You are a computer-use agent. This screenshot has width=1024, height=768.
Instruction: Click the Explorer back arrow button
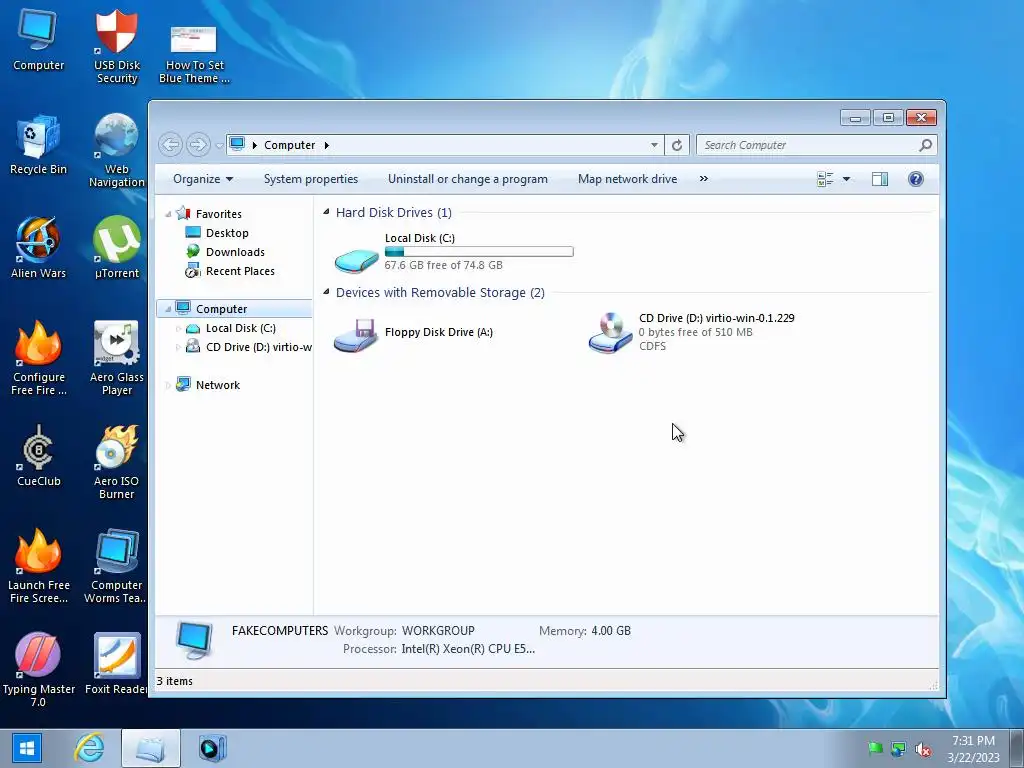(x=170, y=144)
